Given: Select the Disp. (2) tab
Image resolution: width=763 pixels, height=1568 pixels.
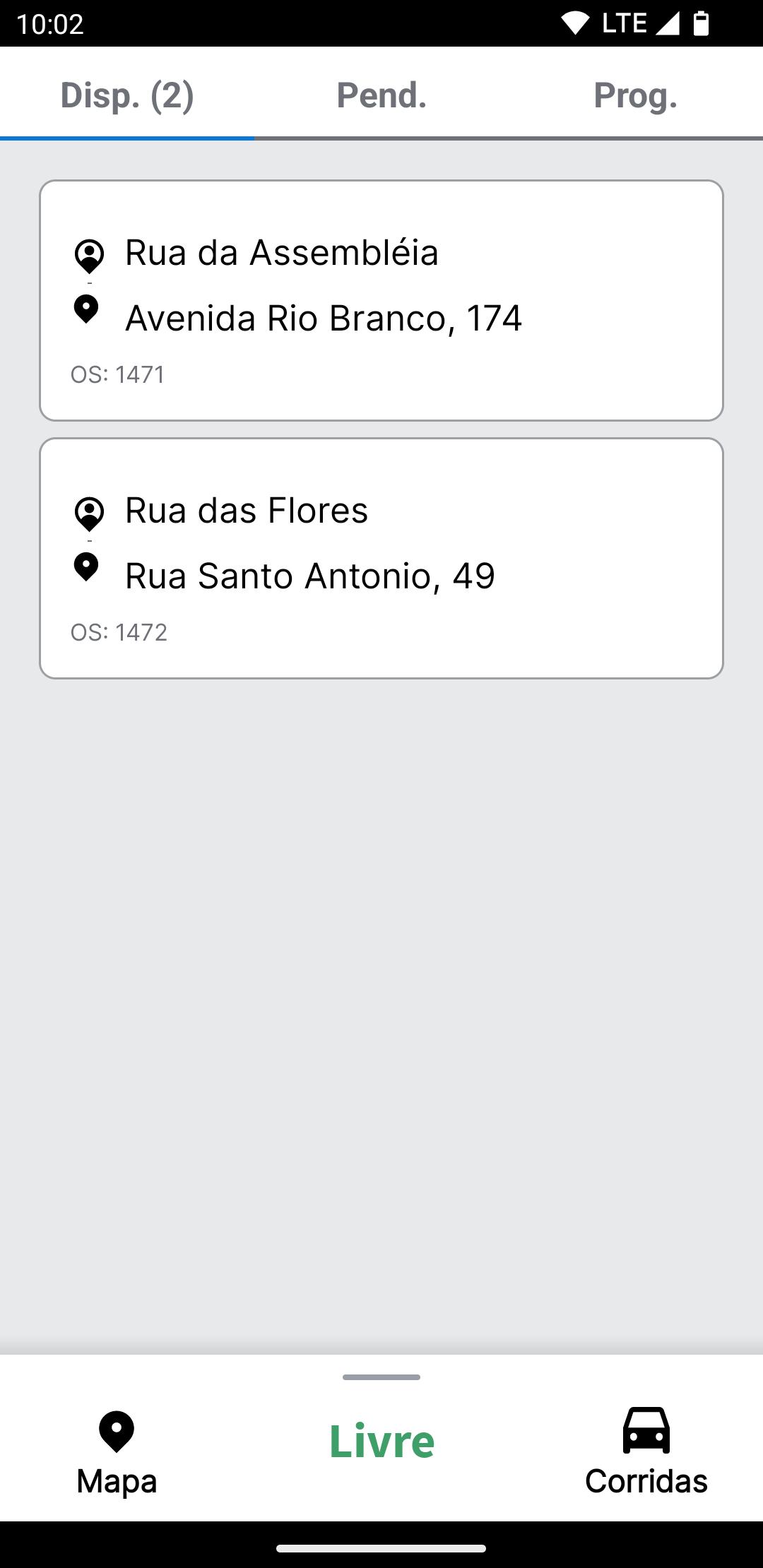Looking at the screenshot, I should tap(127, 95).
